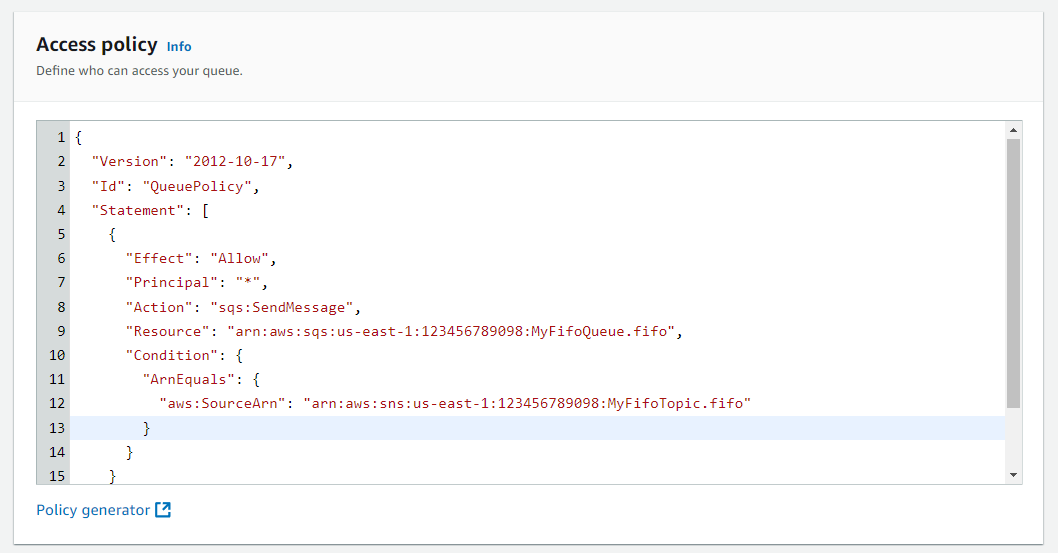Click line number 1 in gutter
The width and height of the screenshot is (1058, 553).
coord(61,138)
